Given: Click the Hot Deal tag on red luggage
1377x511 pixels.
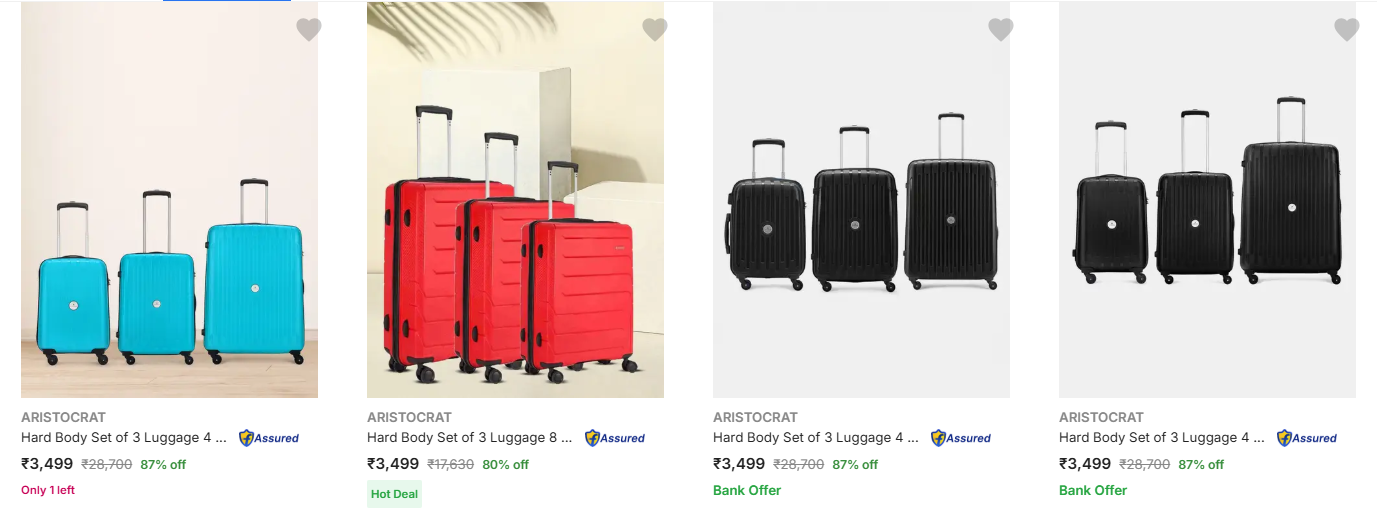Looking at the screenshot, I should coord(394,494).
